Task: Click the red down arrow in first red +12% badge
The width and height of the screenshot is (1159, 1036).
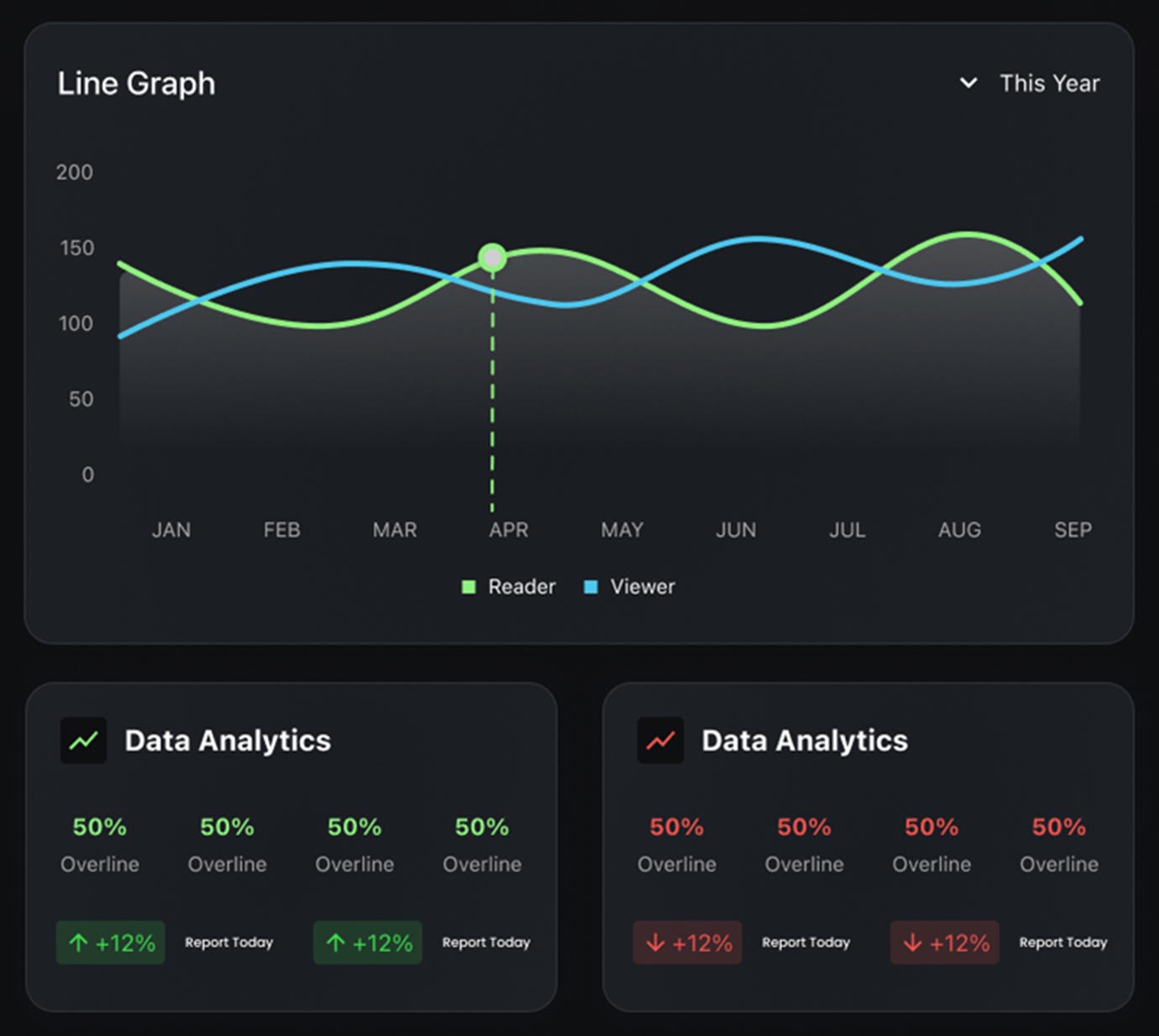Action: (655, 943)
